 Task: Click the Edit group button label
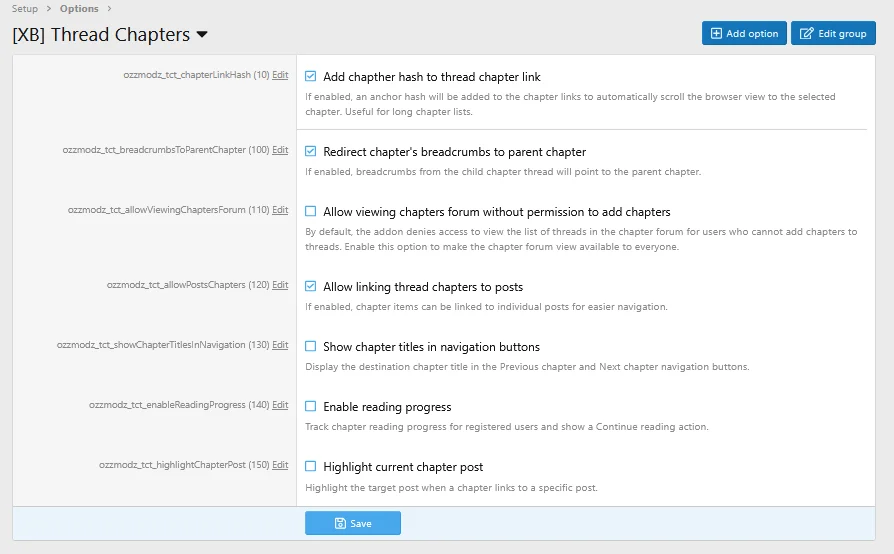[842, 34]
